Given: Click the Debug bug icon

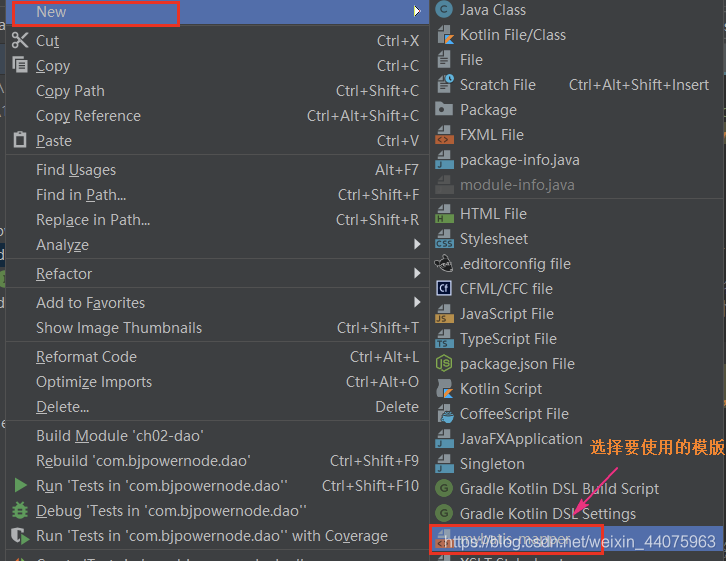Looking at the screenshot, I should (x=20, y=511).
